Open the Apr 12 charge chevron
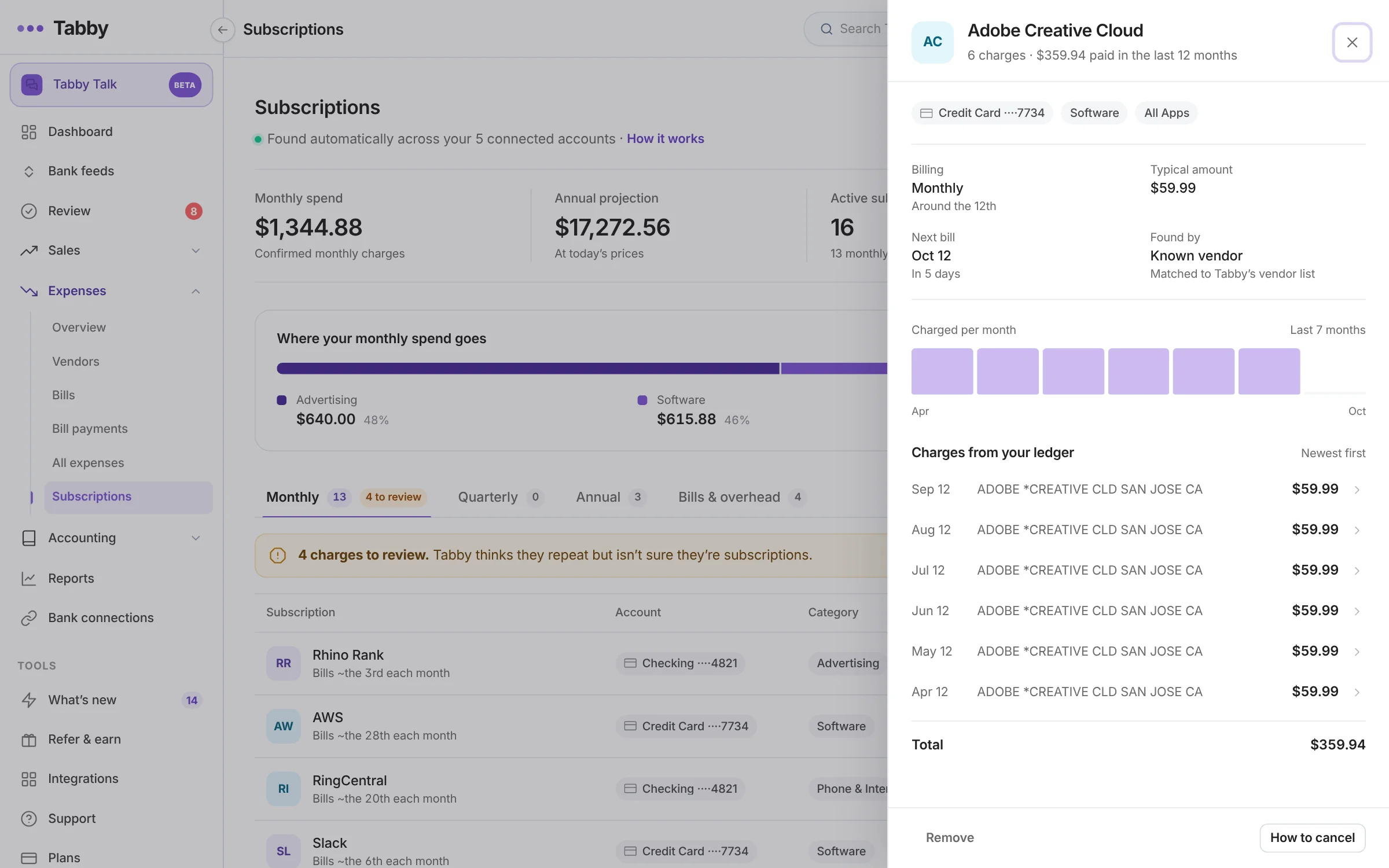The height and width of the screenshot is (868, 1389). coord(1357,693)
